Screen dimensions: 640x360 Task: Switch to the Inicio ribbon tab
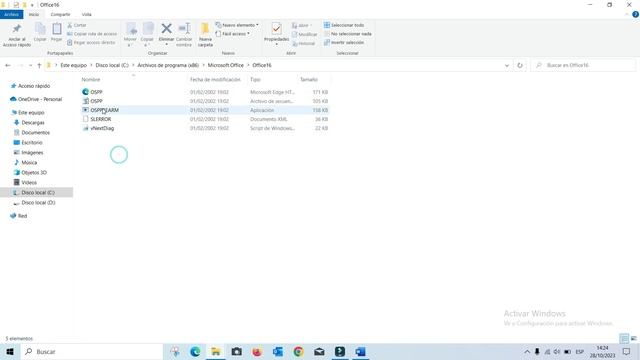34,14
